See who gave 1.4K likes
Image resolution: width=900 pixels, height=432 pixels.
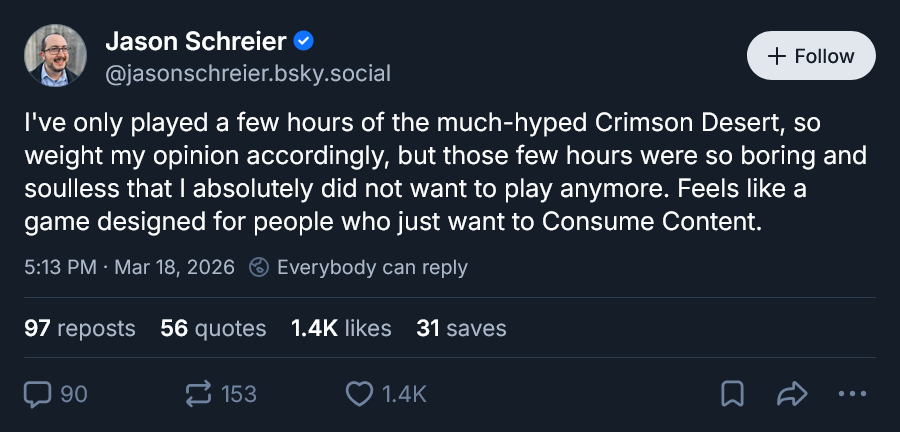click(x=341, y=328)
